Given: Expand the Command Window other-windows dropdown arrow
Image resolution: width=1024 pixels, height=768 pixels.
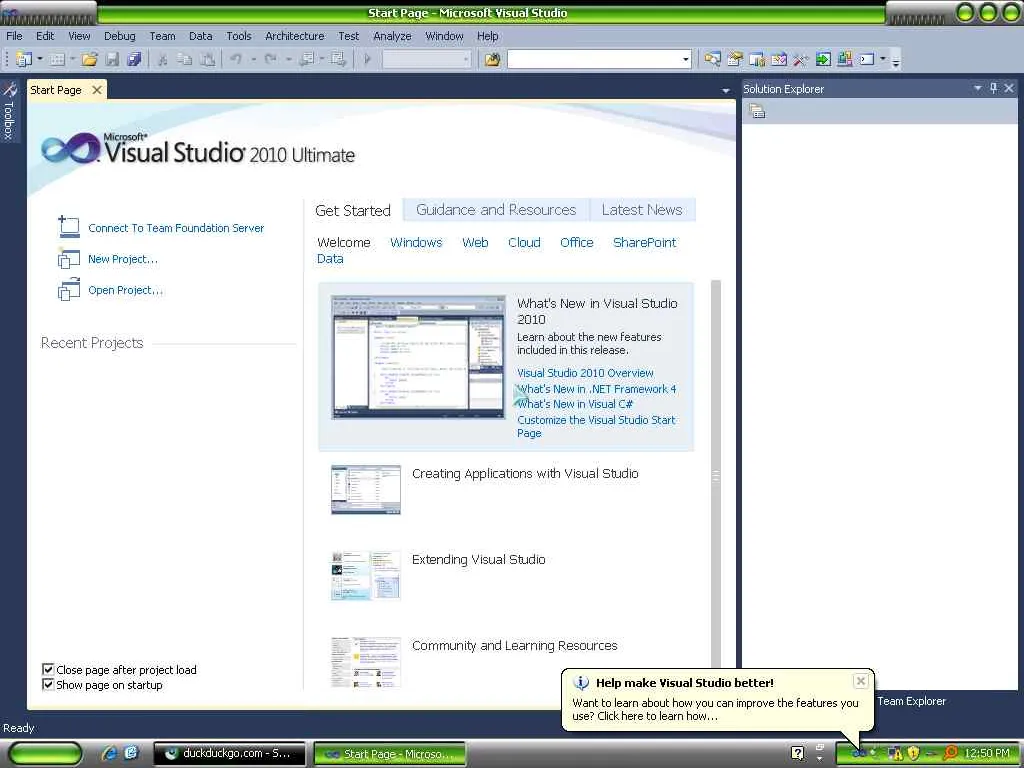Looking at the screenshot, I should tap(883, 59).
